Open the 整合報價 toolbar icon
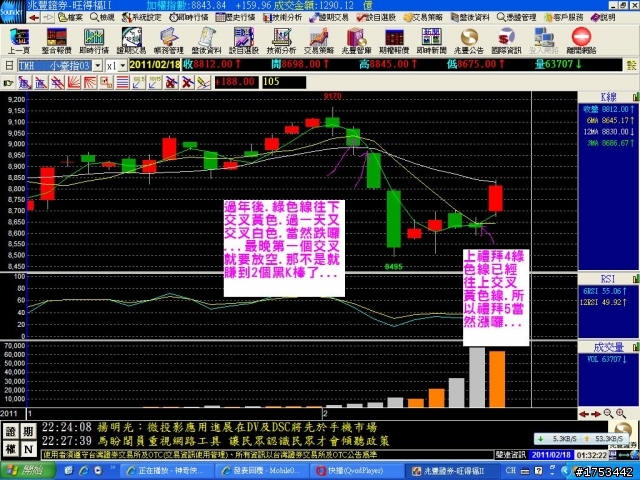The image size is (640, 480). point(56,41)
